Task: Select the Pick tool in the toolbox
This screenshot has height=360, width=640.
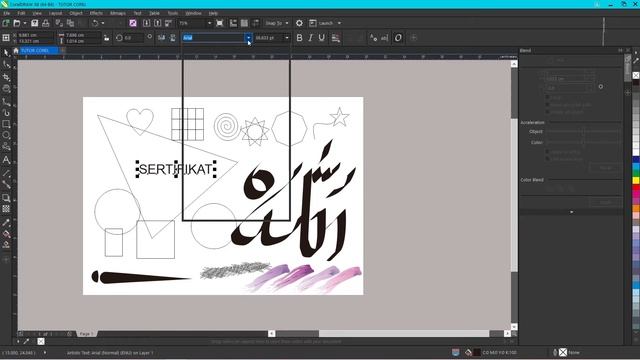Action: pos(6,53)
